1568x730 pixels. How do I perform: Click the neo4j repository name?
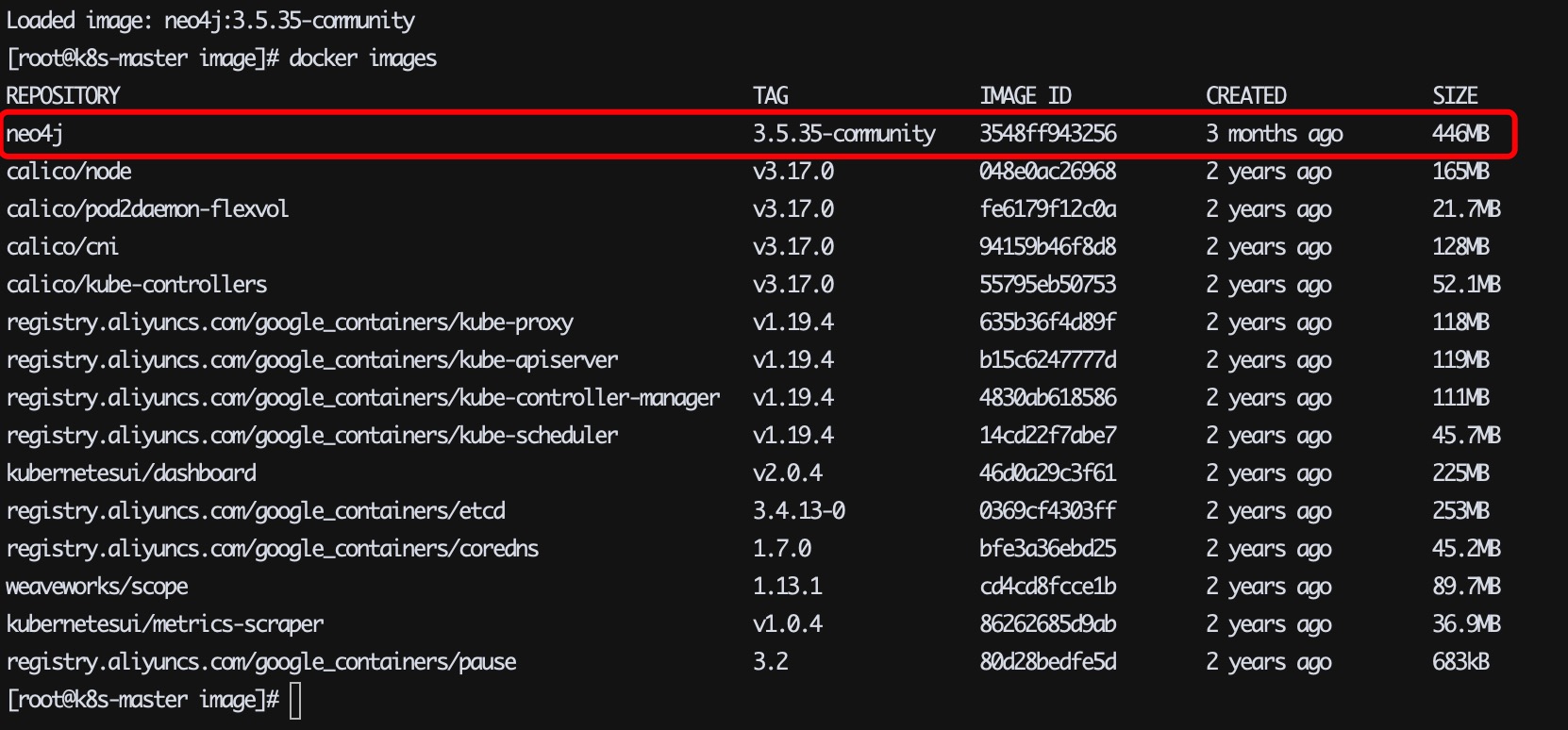[35, 134]
